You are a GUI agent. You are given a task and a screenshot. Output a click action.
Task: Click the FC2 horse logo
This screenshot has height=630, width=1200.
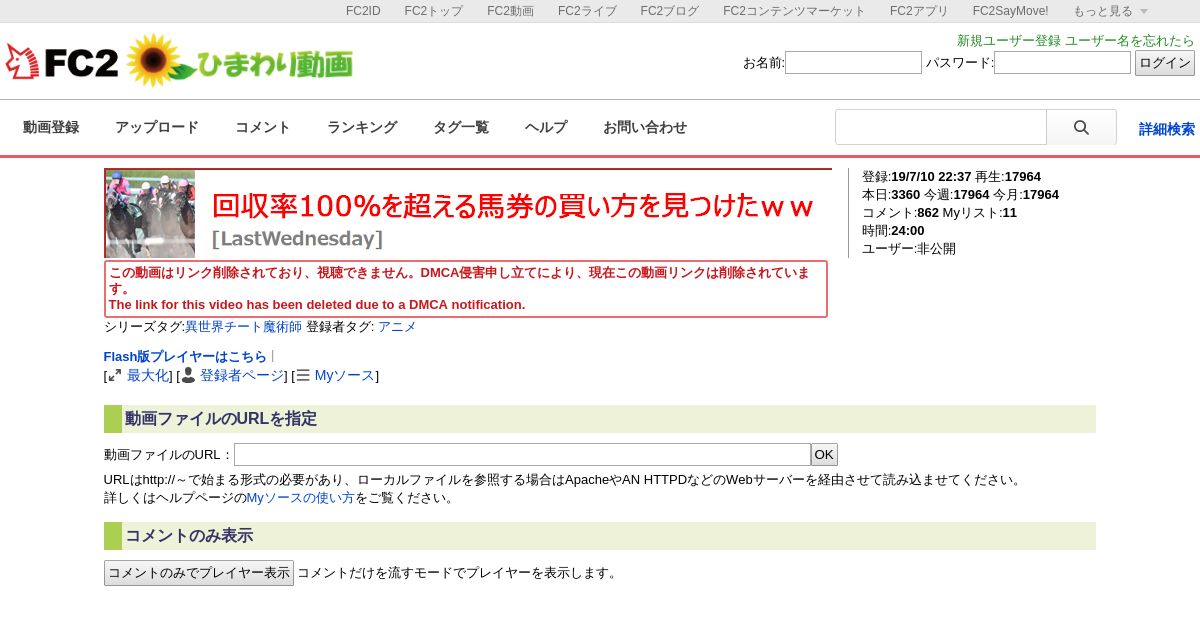pyautogui.click(x=62, y=62)
